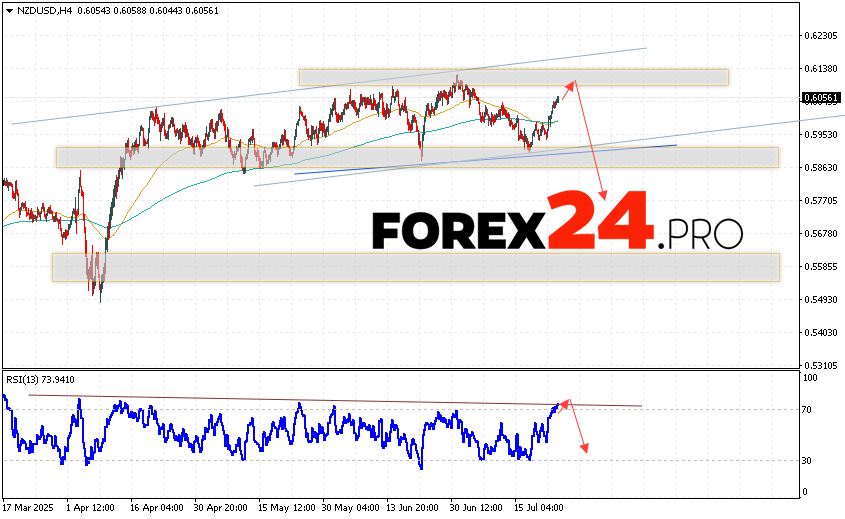
Task: Select the RSI scale level 100
Action: click(810, 378)
